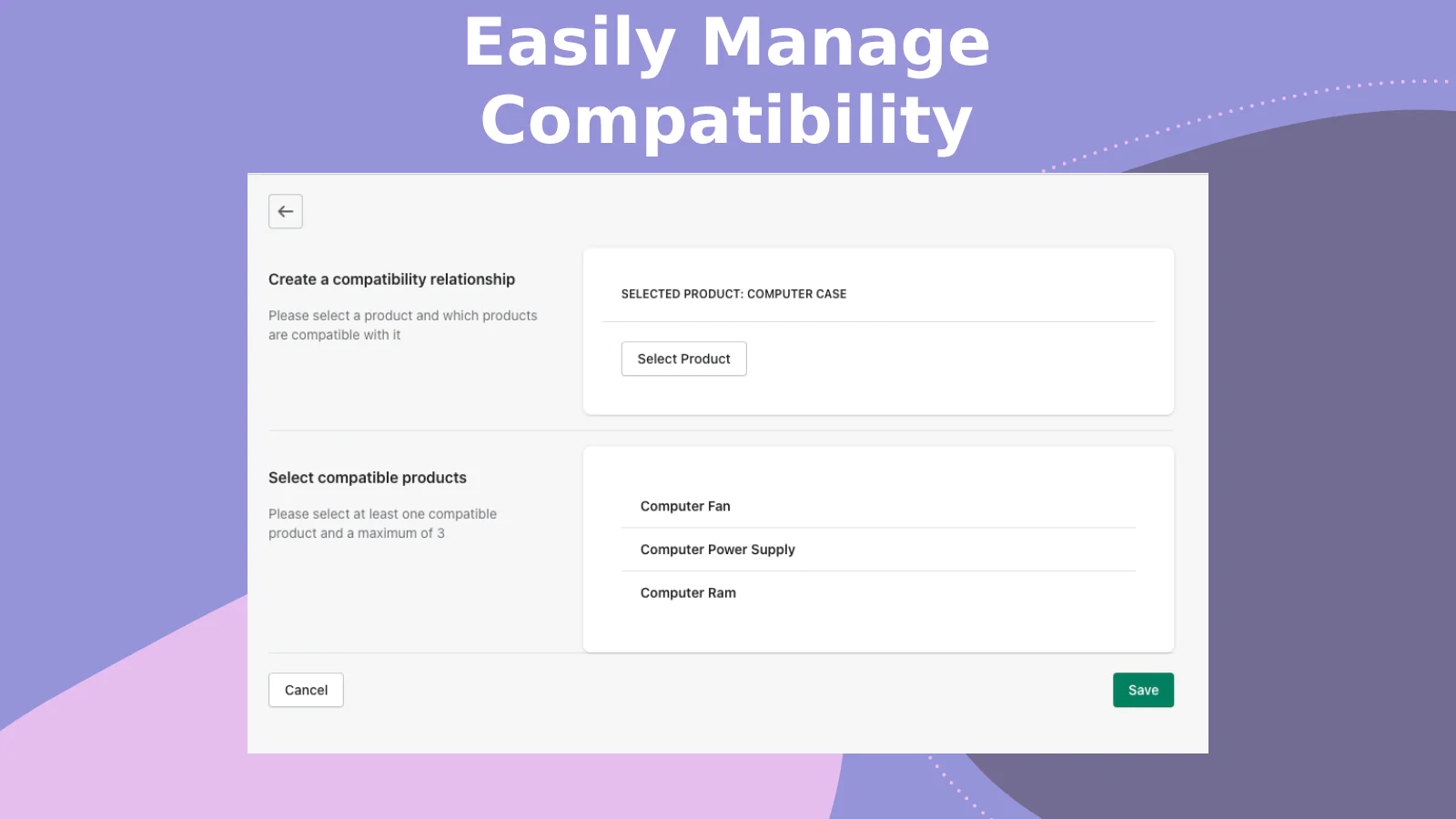Image resolution: width=1456 pixels, height=819 pixels.
Task: Select the Computer Ram row
Action: pos(878,592)
